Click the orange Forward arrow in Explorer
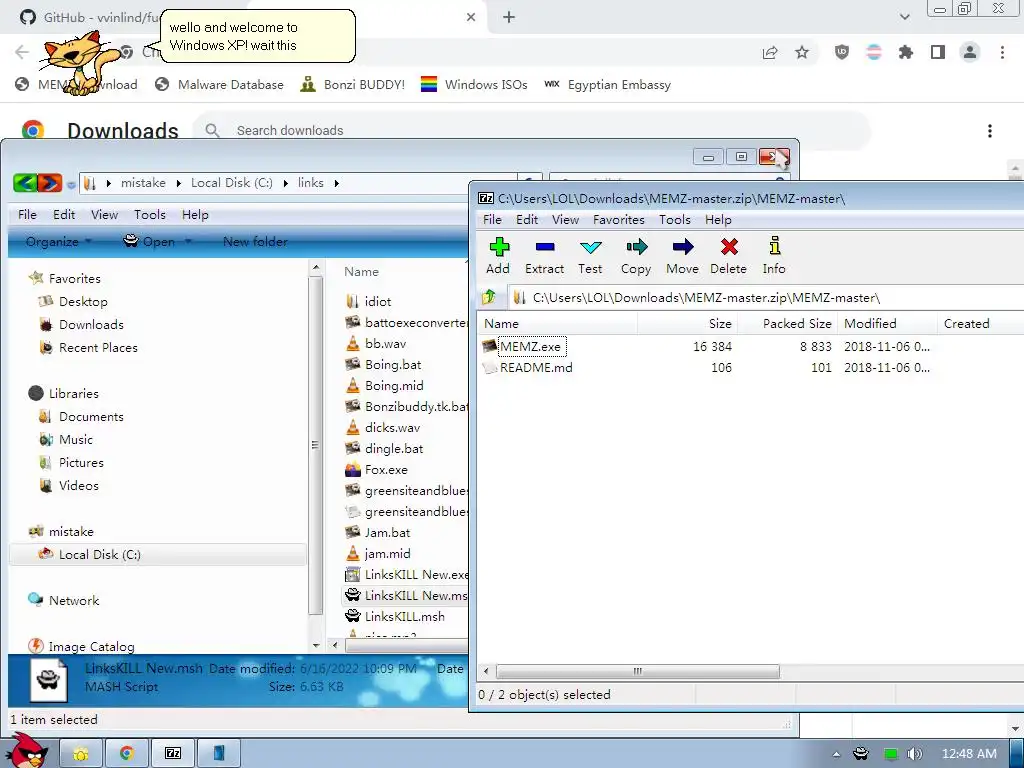Screen dimensions: 1024x768 click(50, 183)
